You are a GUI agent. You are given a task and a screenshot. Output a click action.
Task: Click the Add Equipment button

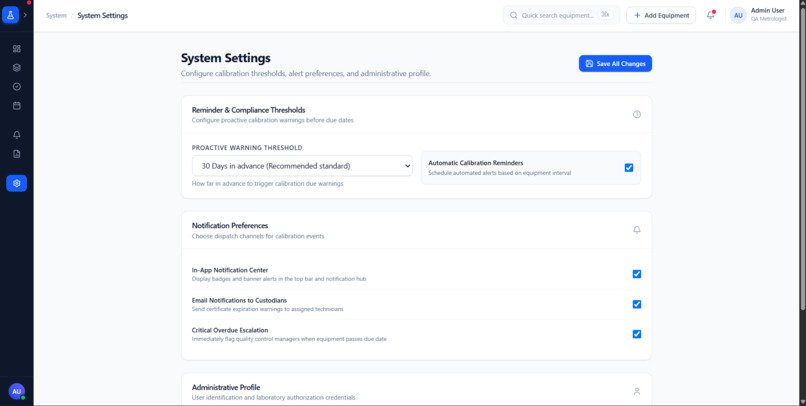pyautogui.click(x=661, y=15)
